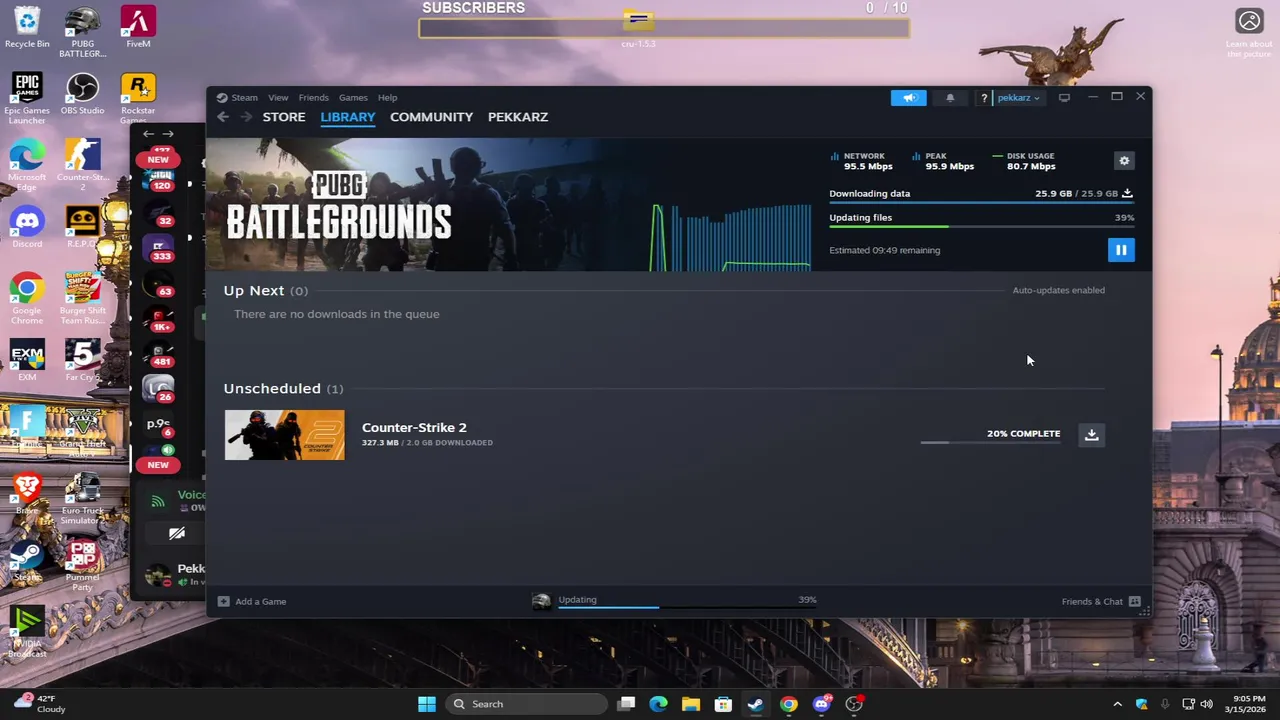Open the View menu

(x=278, y=97)
